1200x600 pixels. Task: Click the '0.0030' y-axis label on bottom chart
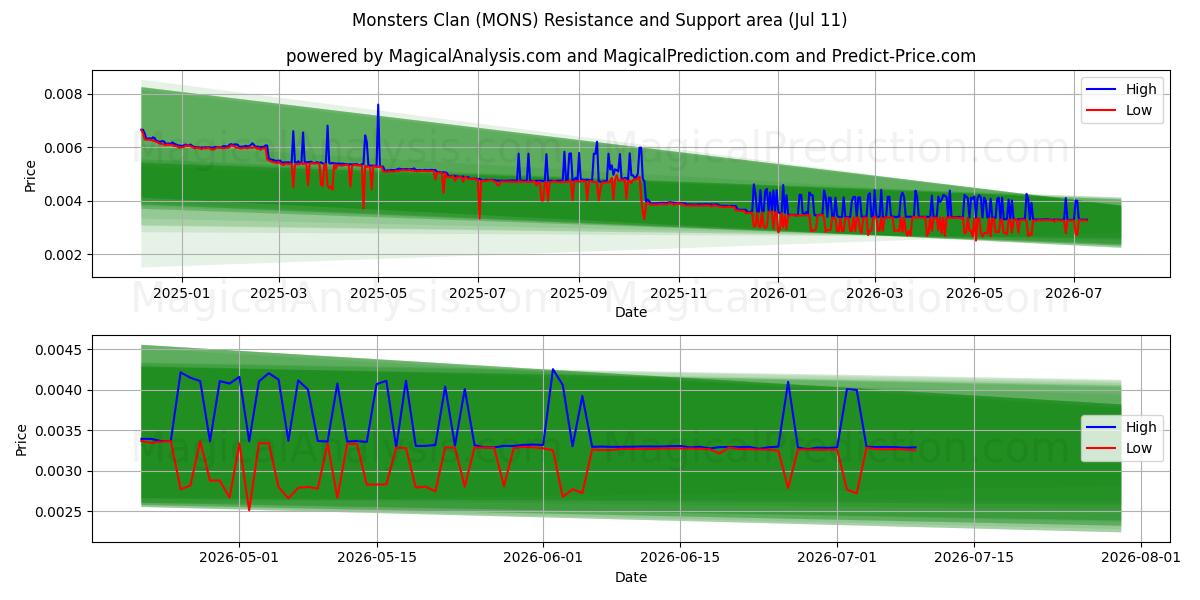click(61, 472)
